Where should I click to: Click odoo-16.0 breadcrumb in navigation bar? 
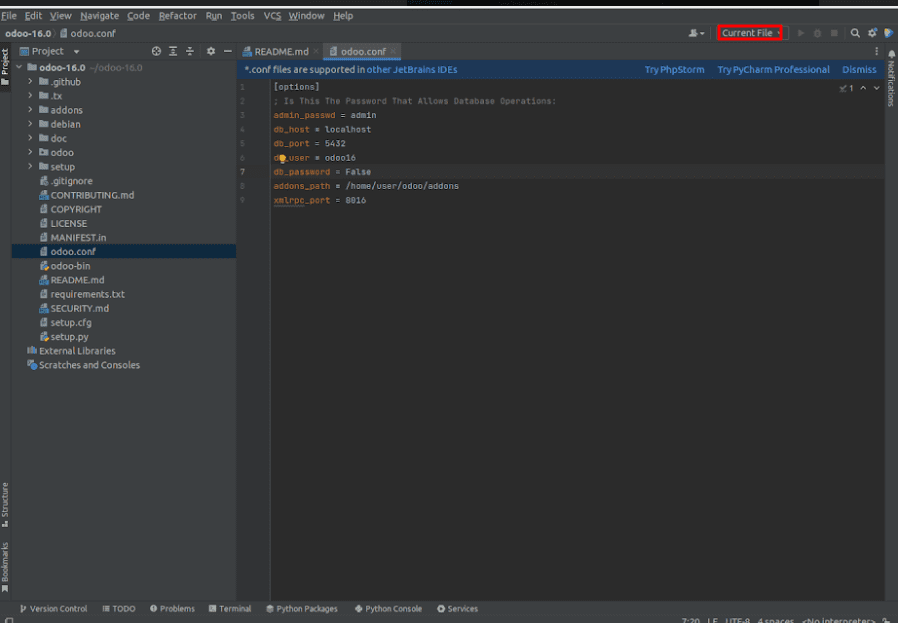pos(28,33)
